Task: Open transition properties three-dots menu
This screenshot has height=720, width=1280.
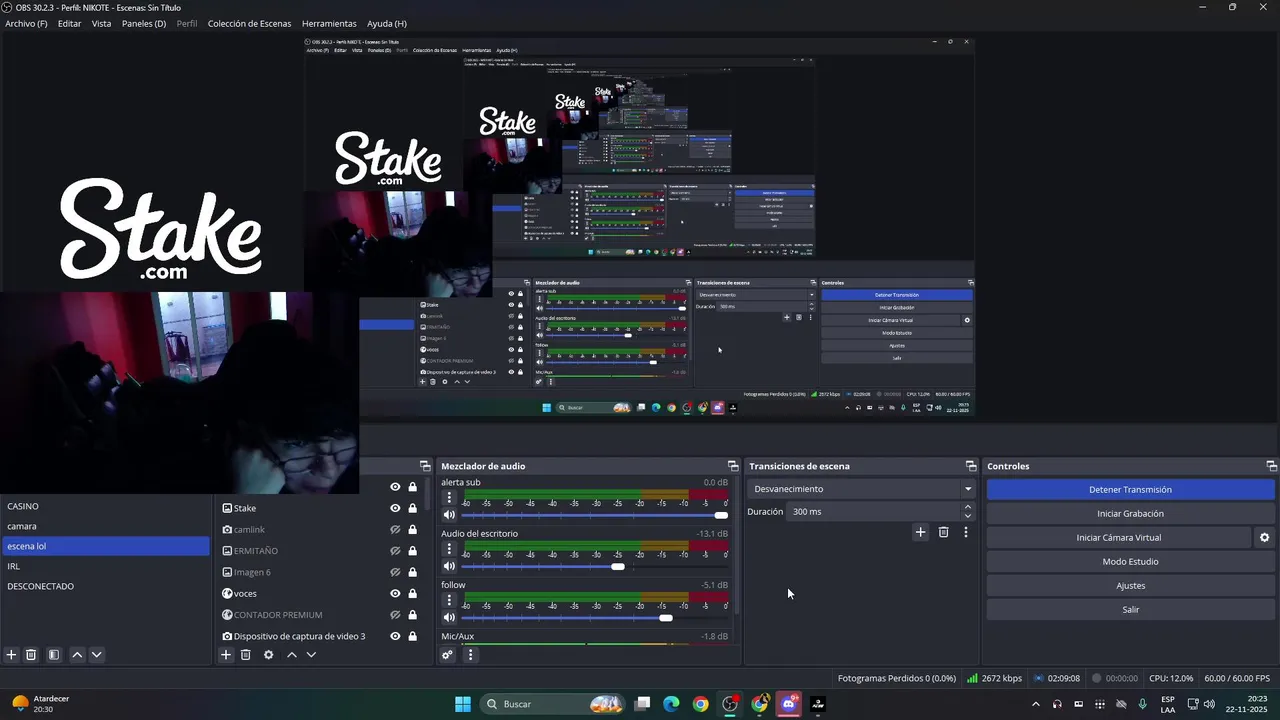Action: point(965,532)
